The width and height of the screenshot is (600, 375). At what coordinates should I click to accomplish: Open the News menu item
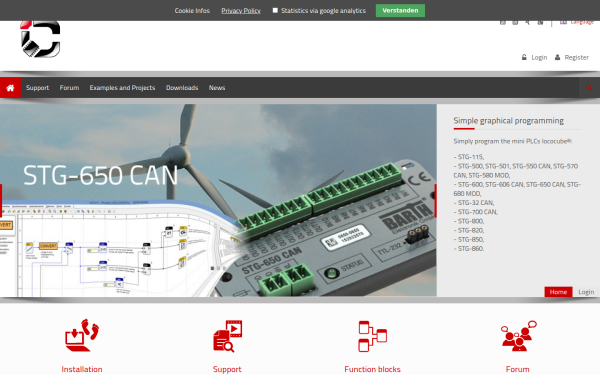click(217, 88)
